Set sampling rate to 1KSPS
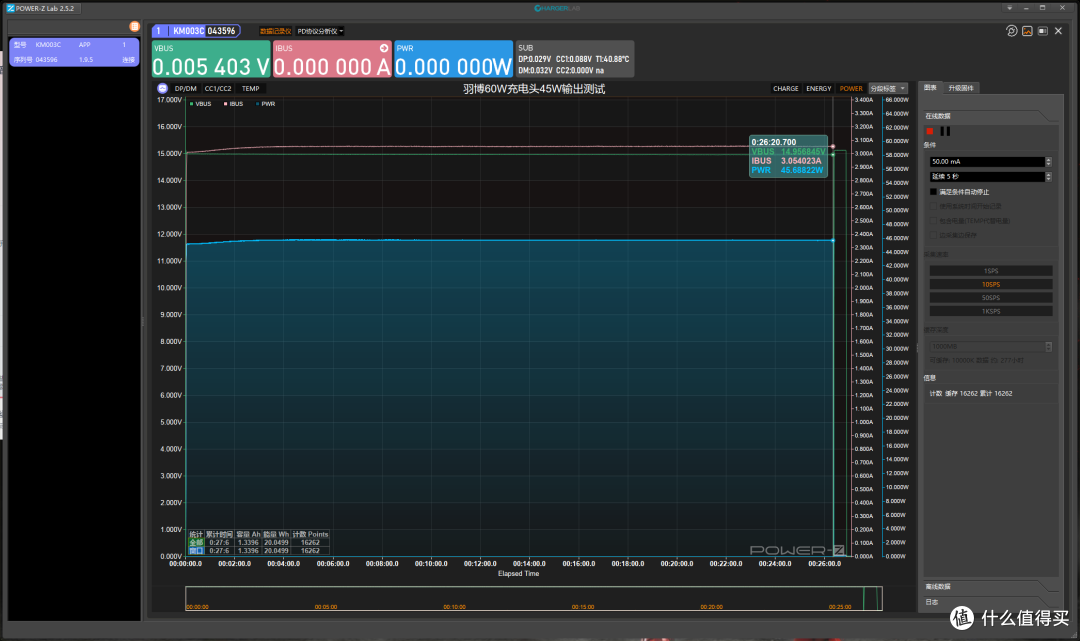Image resolution: width=1080 pixels, height=641 pixels. click(x=990, y=311)
